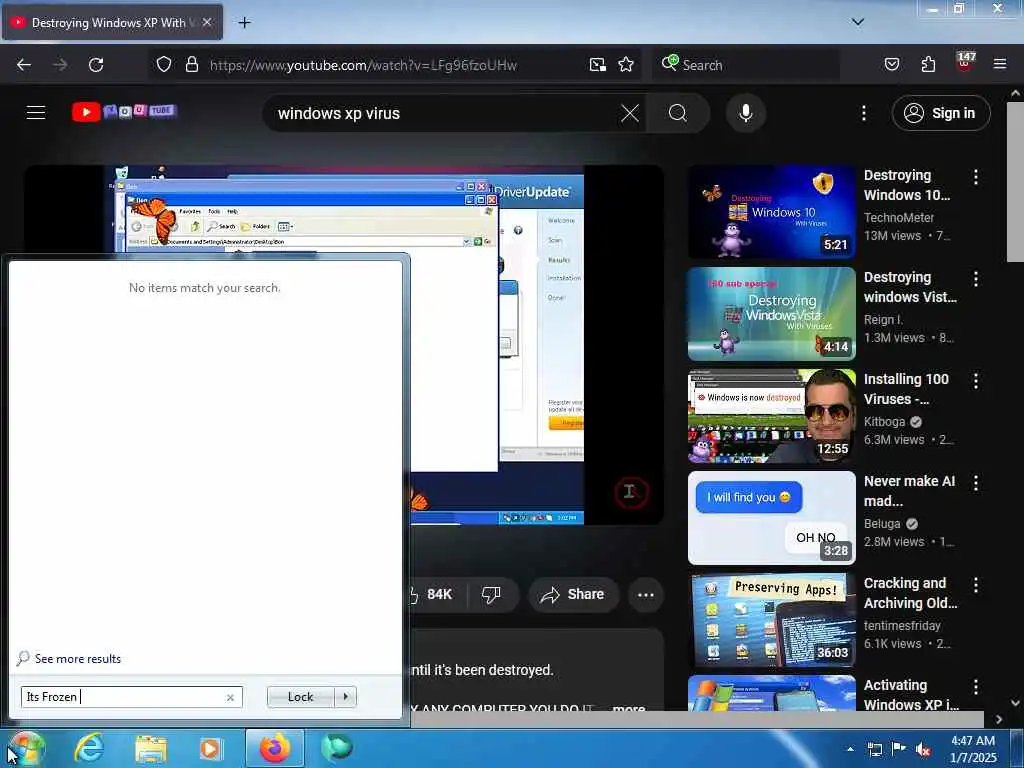Open the Never make AI mad thumbnail
The height and width of the screenshot is (768, 1024).
[x=771, y=517]
